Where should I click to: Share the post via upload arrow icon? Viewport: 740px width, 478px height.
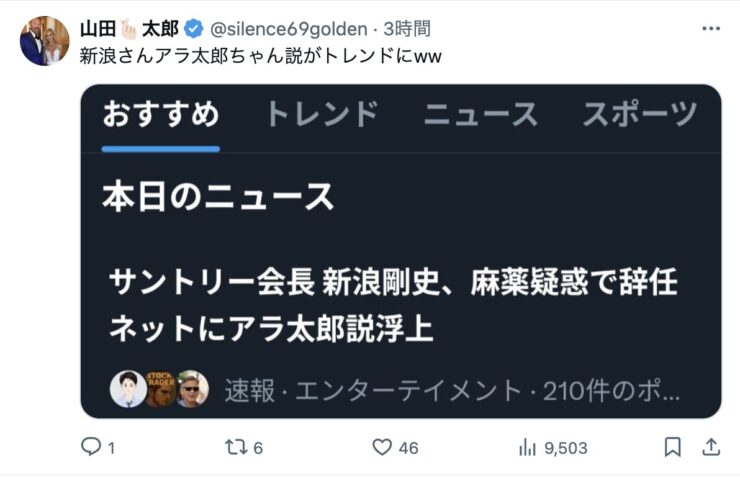point(711,447)
